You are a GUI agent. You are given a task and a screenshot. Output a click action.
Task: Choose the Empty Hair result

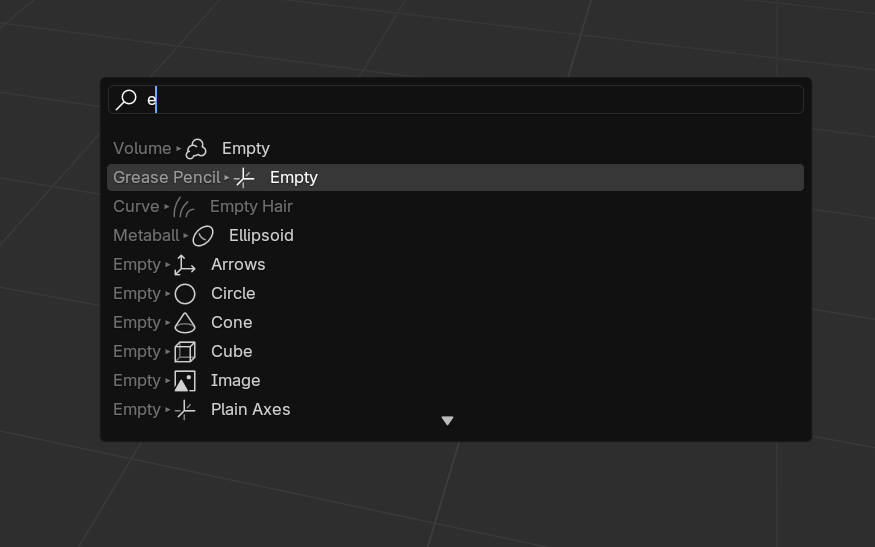click(x=455, y=207)
